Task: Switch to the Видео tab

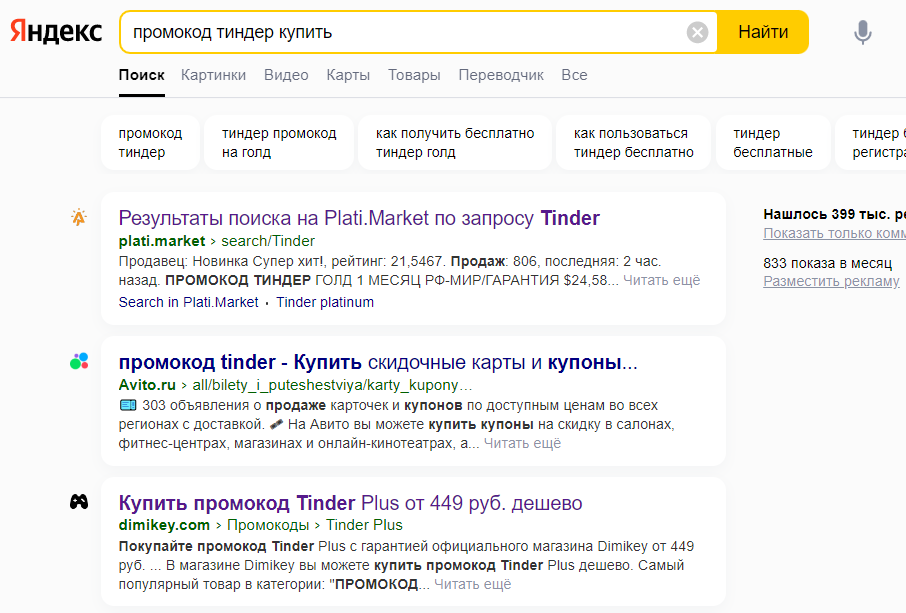Action: (286, 75)
